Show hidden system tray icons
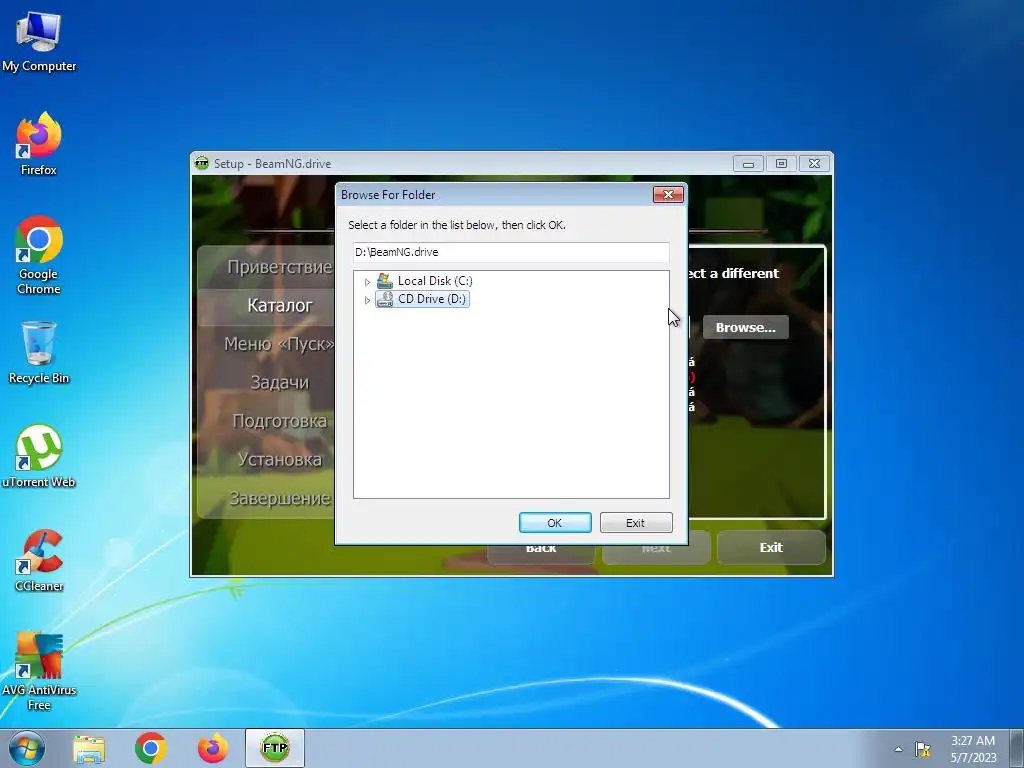The image size is (1024, 768). click(899, 749)
